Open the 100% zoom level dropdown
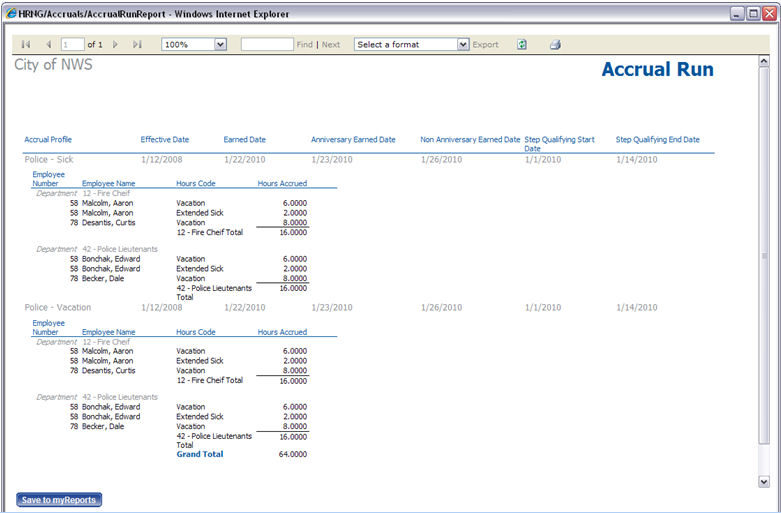 click(220, 45)
